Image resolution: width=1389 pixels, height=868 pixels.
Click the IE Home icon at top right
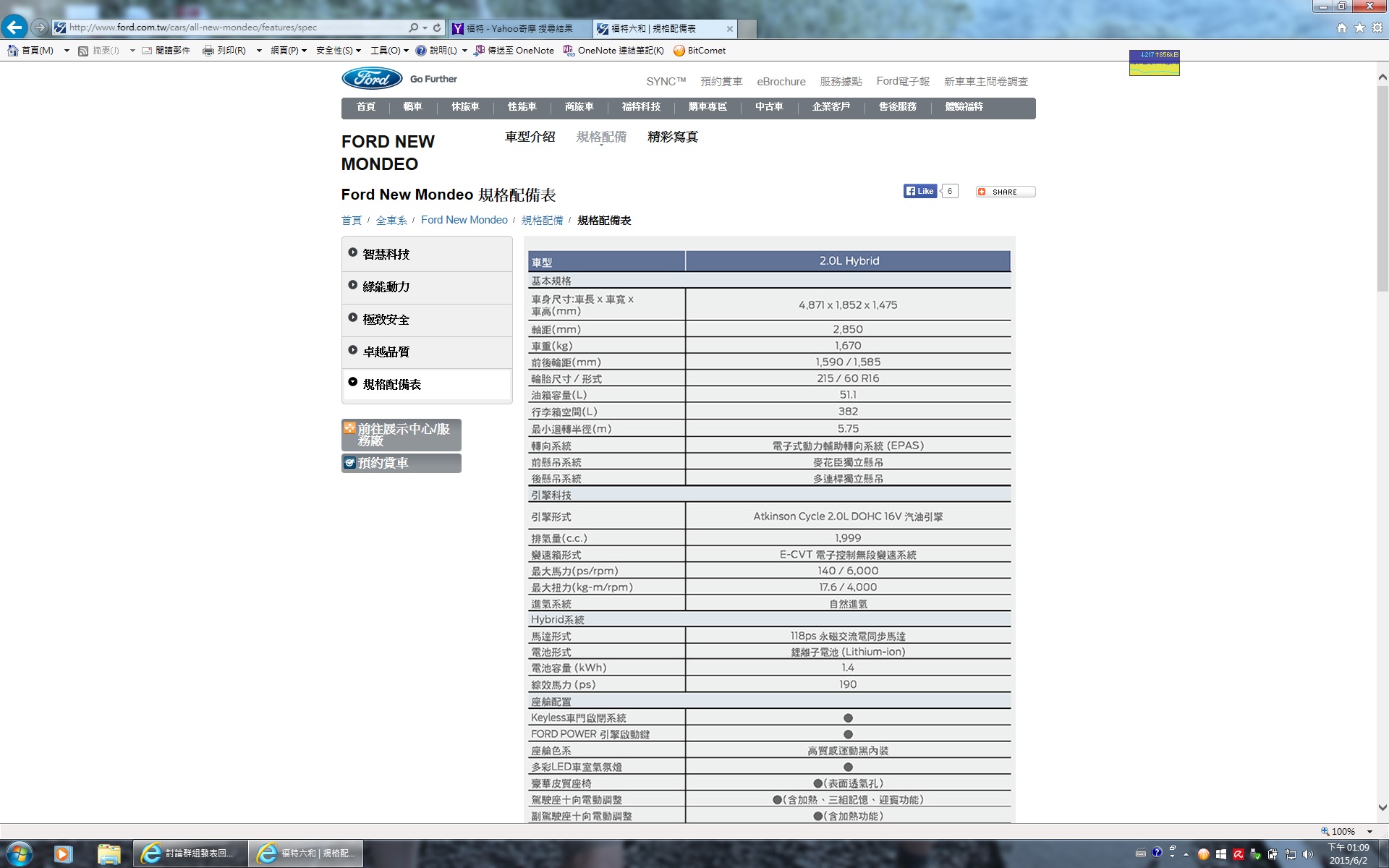coord(1342,27)
